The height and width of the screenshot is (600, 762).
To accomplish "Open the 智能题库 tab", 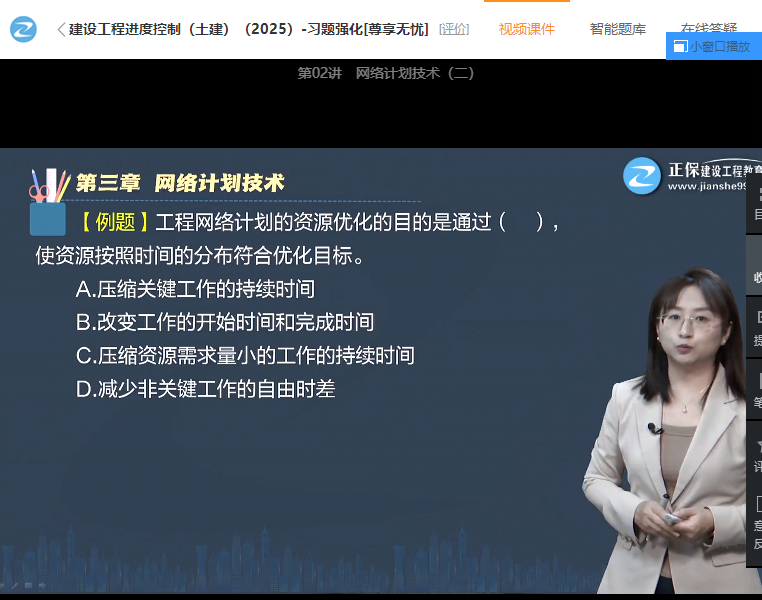I will point(617,29).
